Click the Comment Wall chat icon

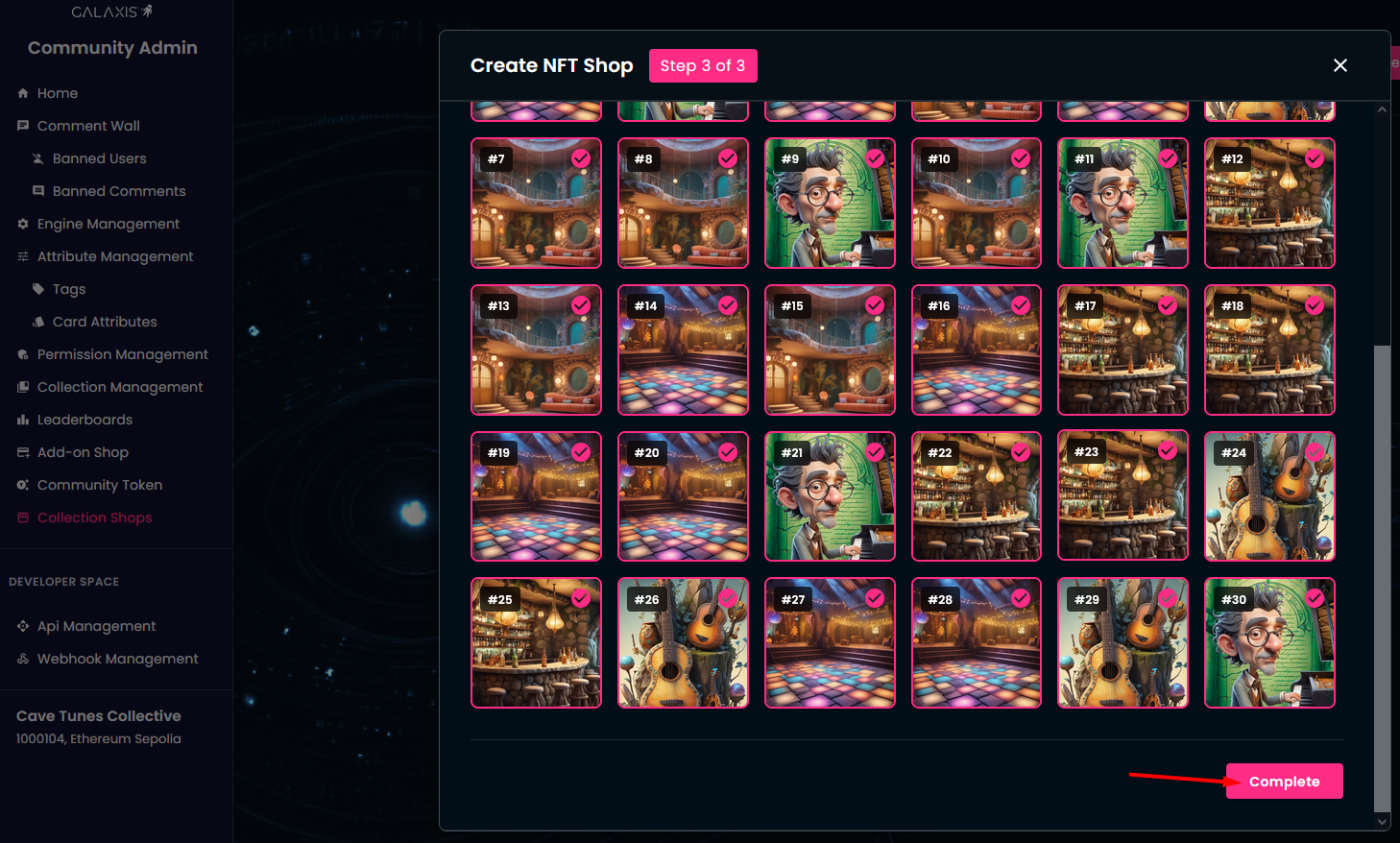(x=23, y=126)
